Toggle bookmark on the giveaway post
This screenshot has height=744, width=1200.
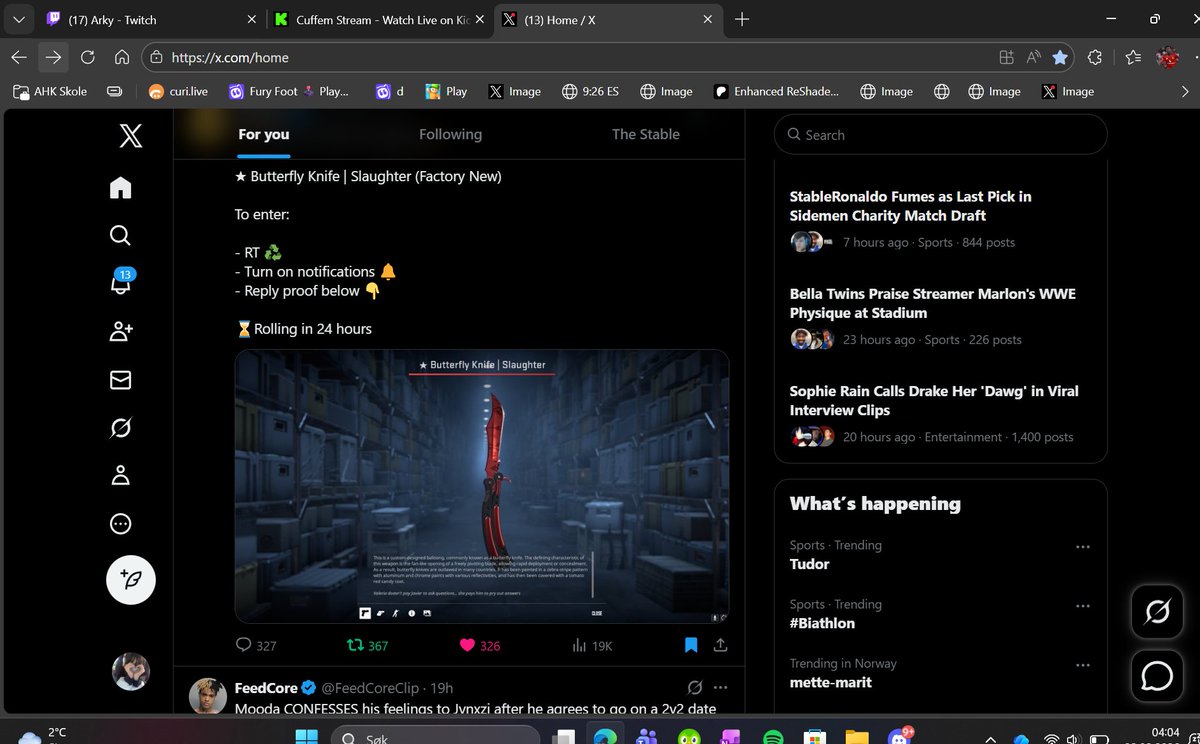pos(690,646)
